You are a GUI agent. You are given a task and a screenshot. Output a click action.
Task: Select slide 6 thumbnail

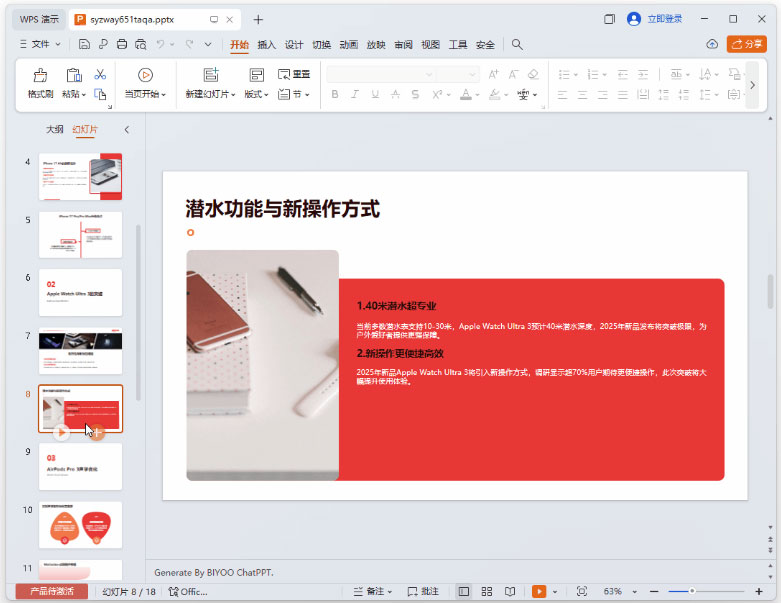(80, 293)
